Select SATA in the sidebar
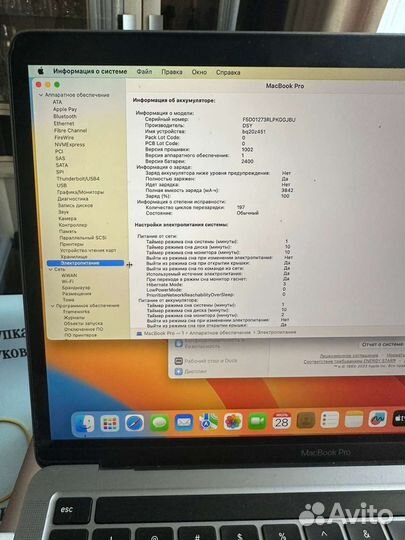The image size is (405, 540). tap(62, 165)
